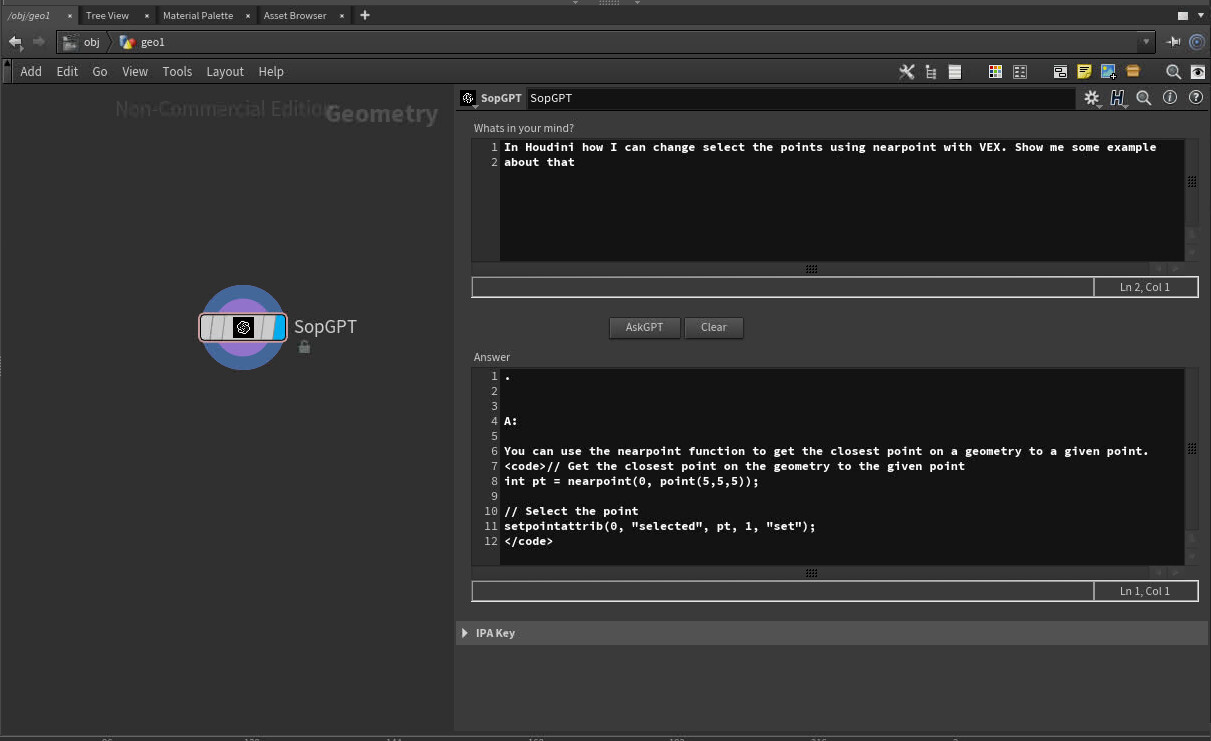Click the Answer editor right side handle

(x=1192, y=450)
